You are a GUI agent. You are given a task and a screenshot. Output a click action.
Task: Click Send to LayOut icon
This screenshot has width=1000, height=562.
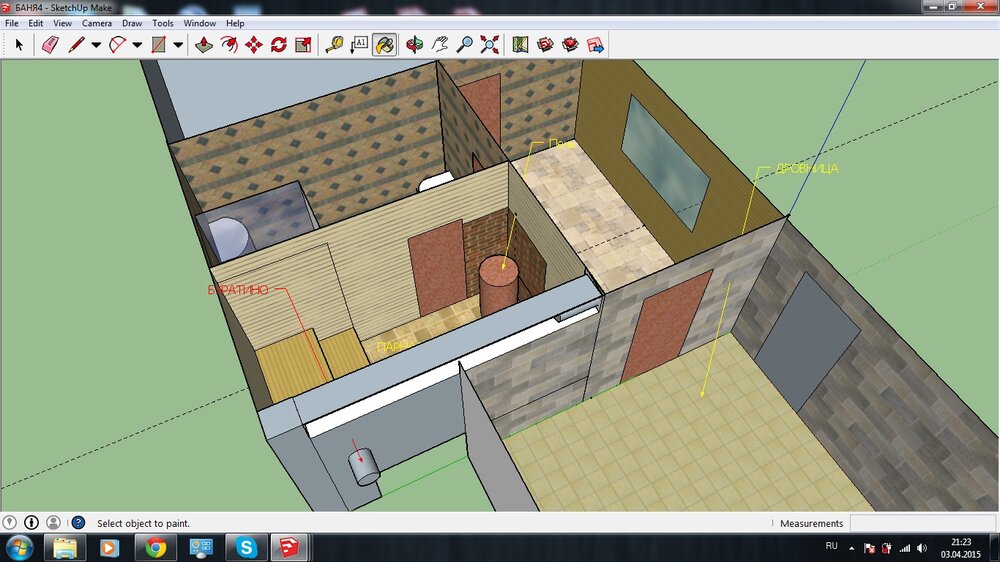click(x=595, y=45)
